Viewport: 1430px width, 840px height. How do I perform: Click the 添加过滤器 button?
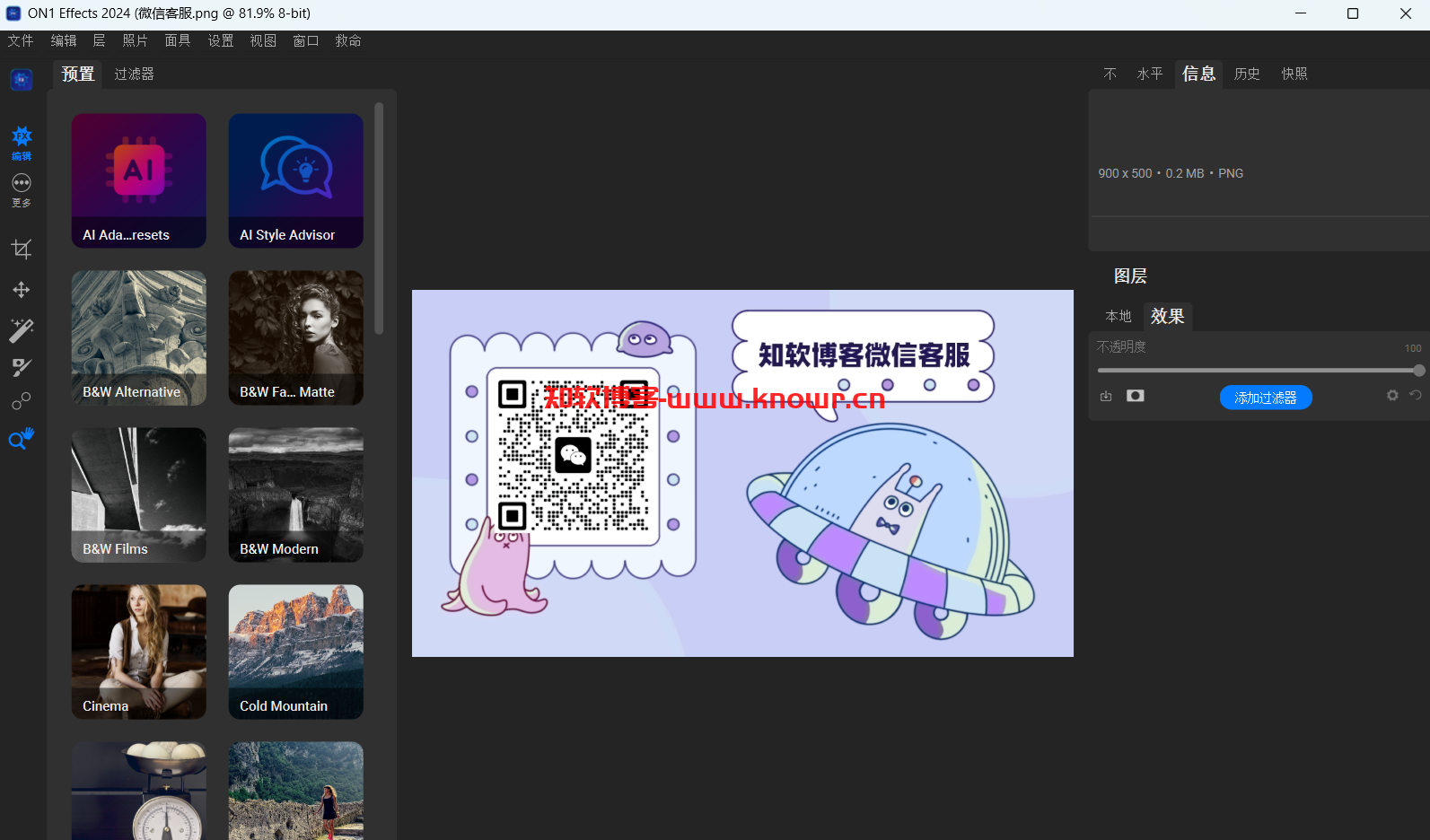1266,398
